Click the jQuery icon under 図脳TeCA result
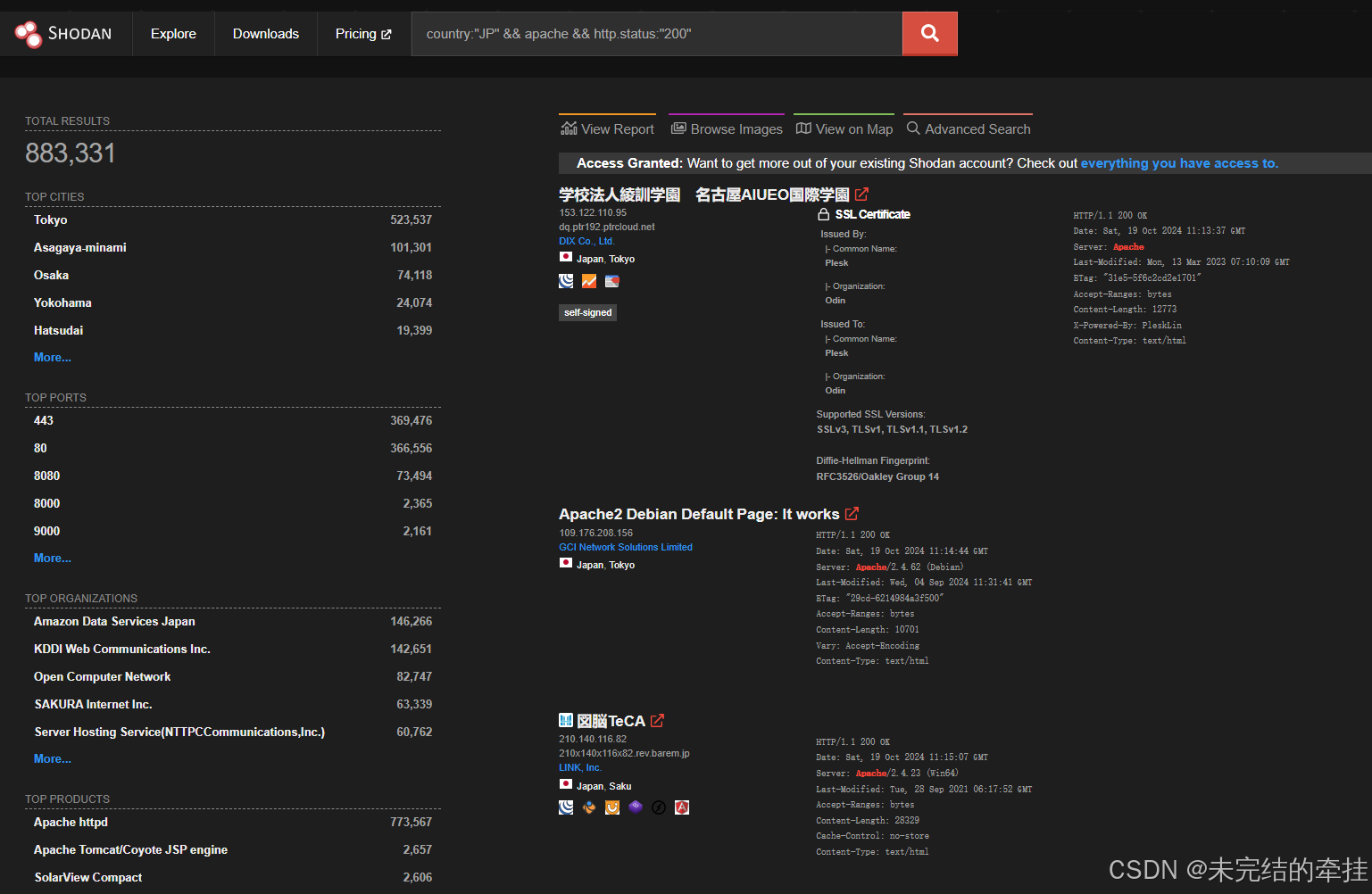 pos(566,807)
